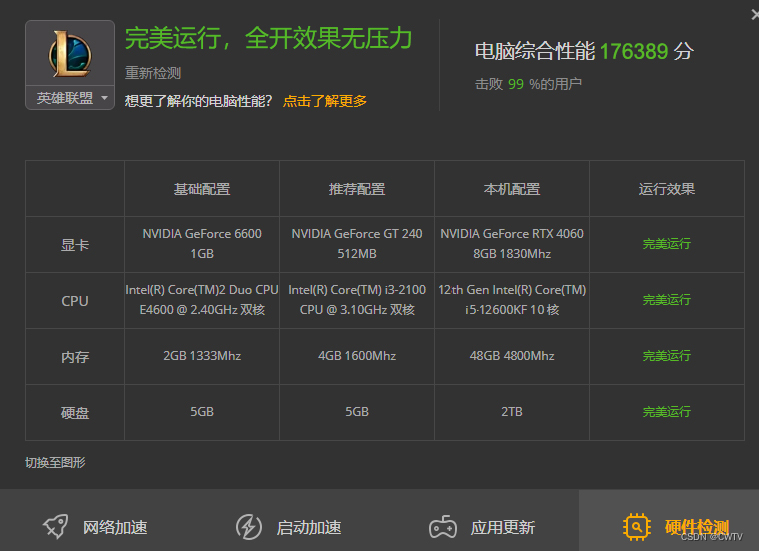759x551 pixels.
Task: Click the 2TB disk cell
Action: coord(512,412)
